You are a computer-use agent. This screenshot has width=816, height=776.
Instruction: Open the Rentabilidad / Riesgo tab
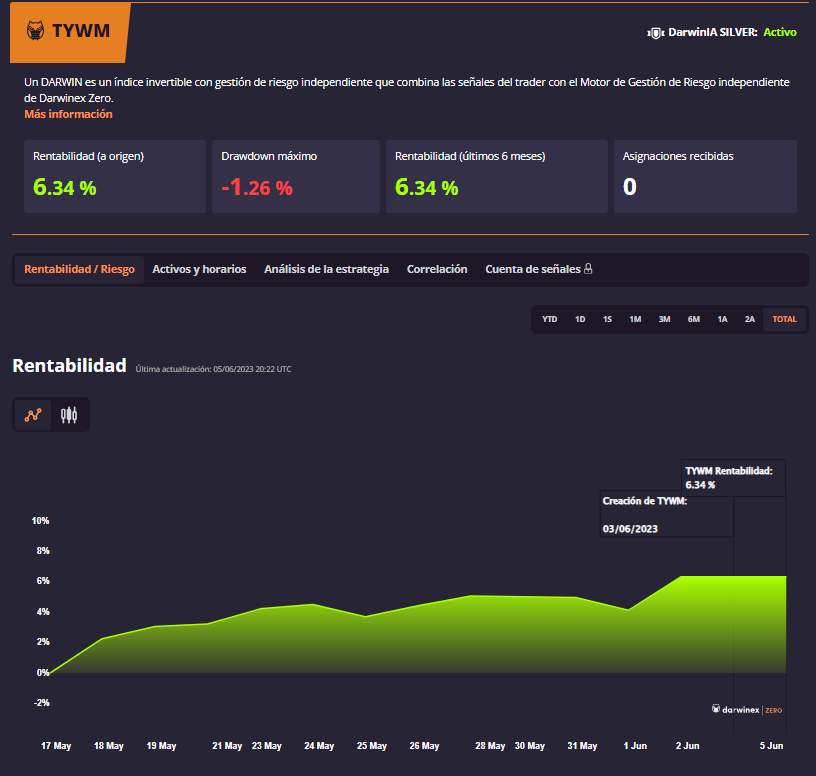click(79, 269)
